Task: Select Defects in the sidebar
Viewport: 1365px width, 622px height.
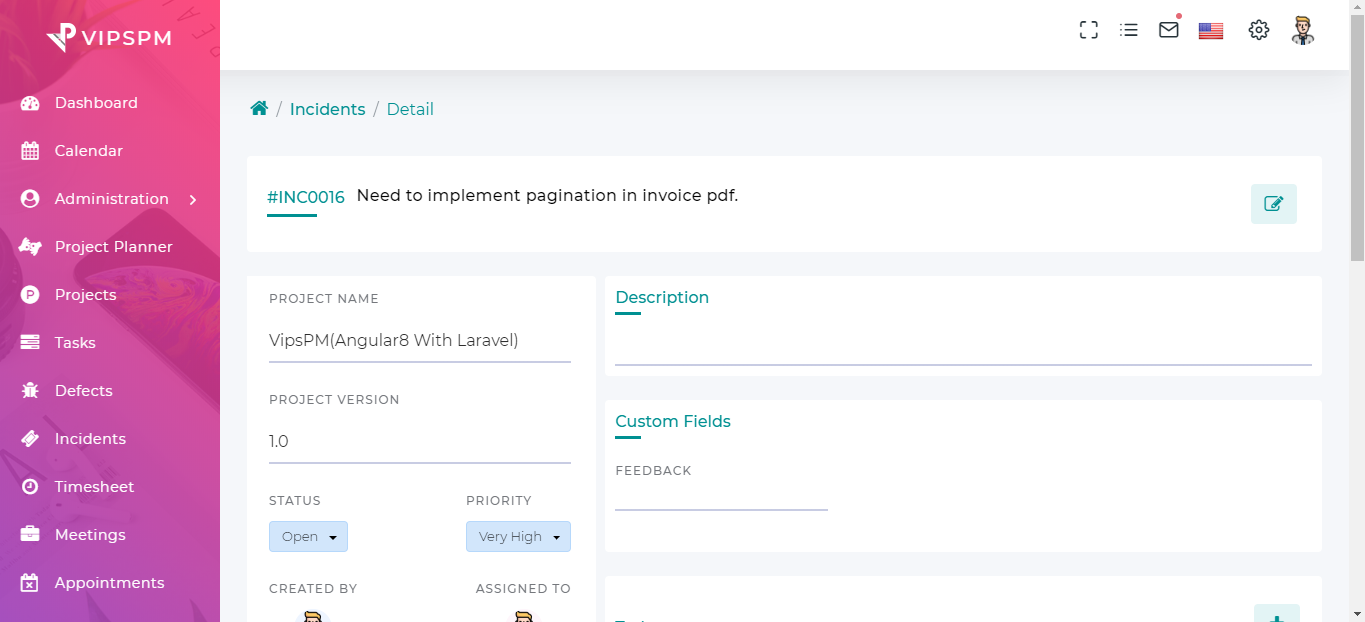Action: tap(83, 391)
